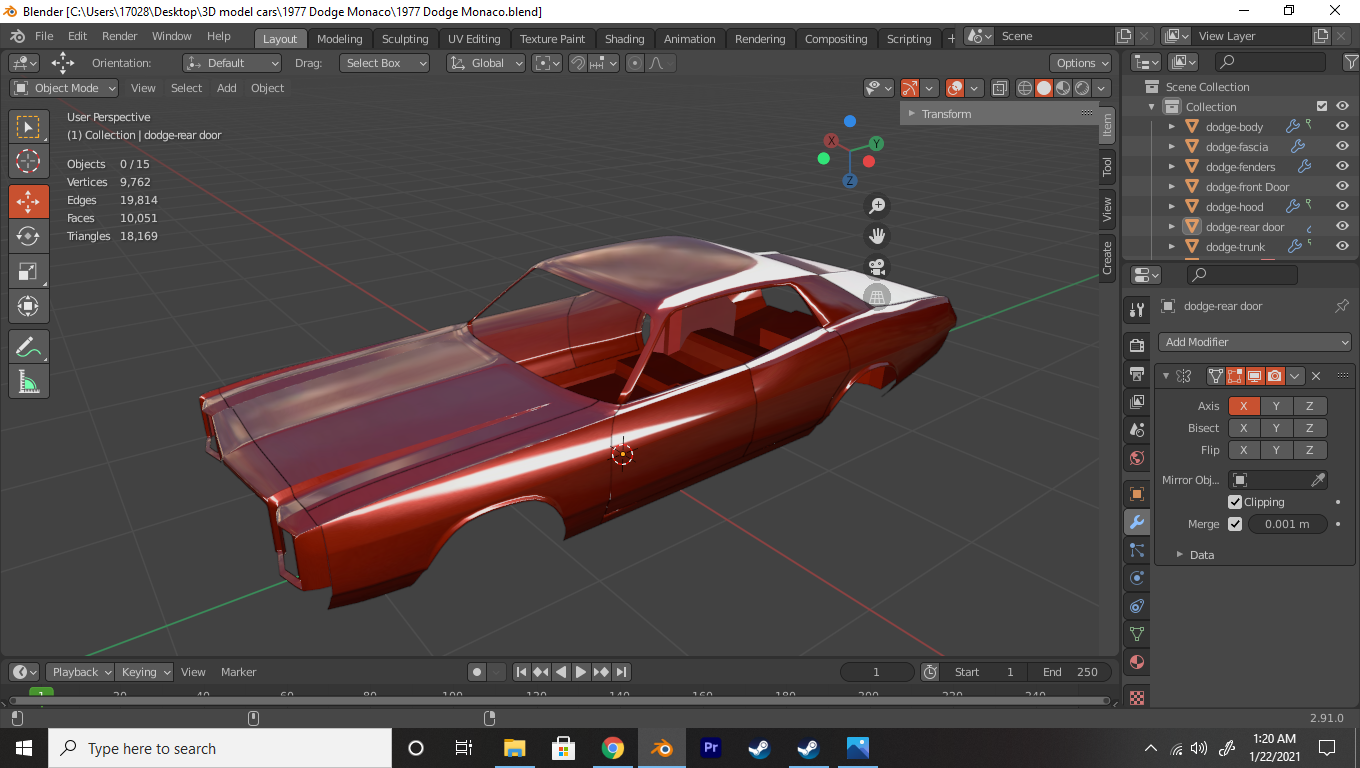Screen dimensions: 1360x768
Task: Hide dodge-body in viewport
Action: tap(1343, 127)
